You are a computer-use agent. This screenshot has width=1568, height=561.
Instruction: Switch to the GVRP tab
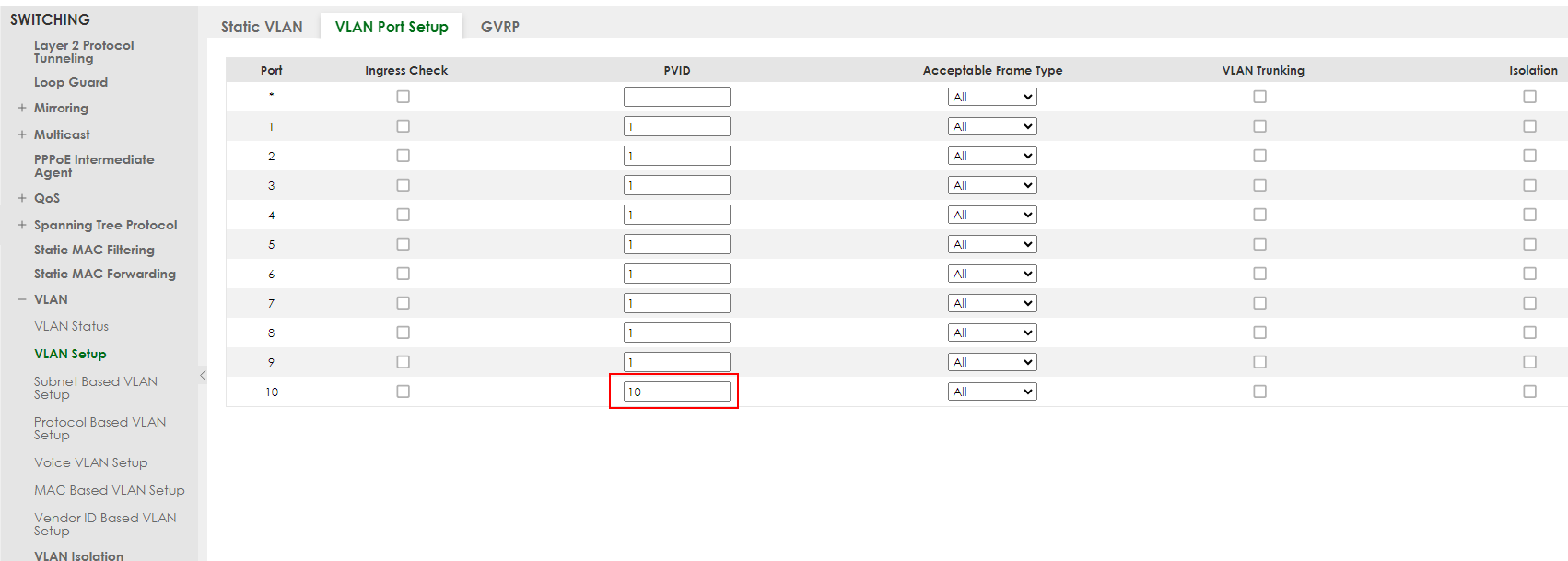tap(500, 27)
